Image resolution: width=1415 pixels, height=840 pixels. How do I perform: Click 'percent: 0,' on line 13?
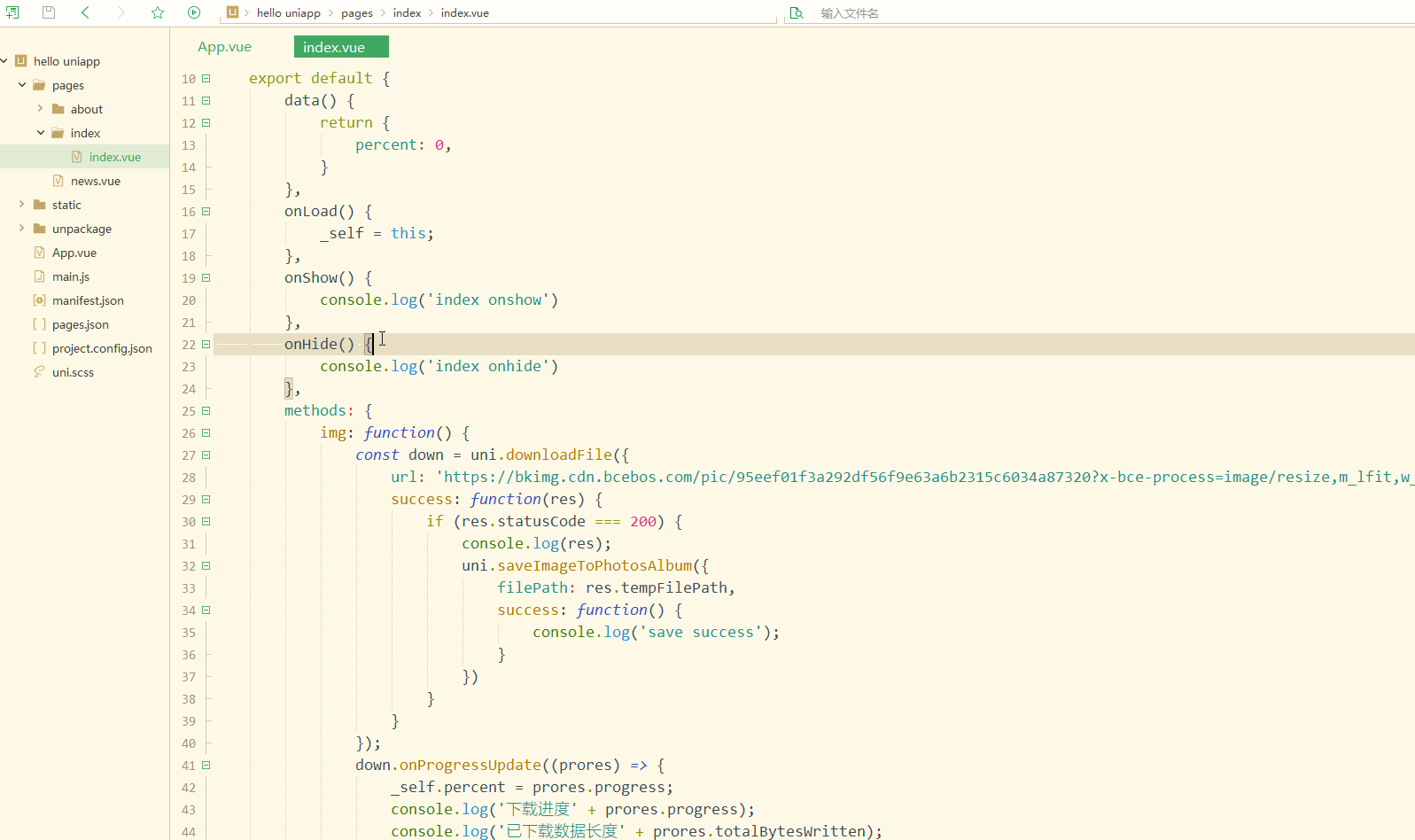pos(403,144)
